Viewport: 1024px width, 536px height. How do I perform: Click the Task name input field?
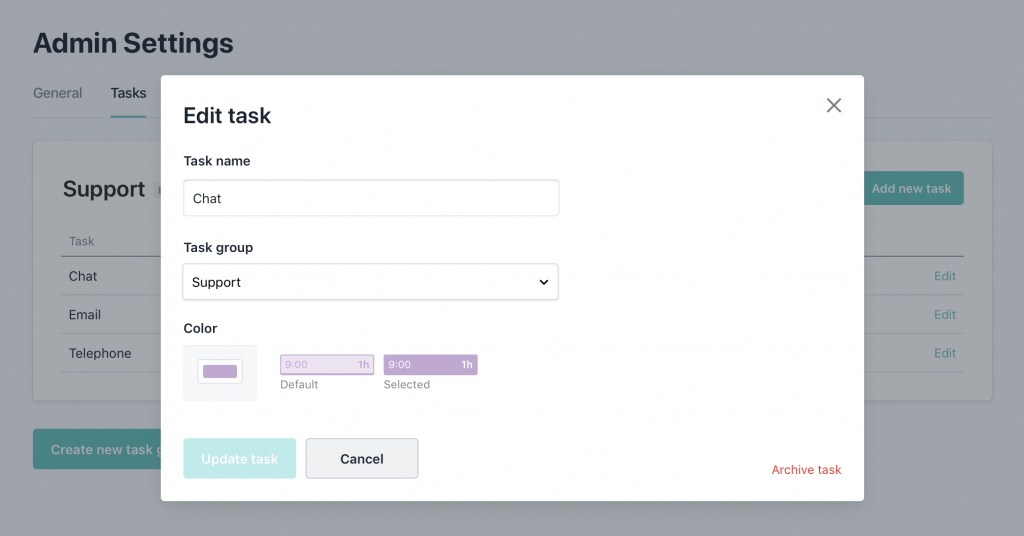(x=371, y=198)
